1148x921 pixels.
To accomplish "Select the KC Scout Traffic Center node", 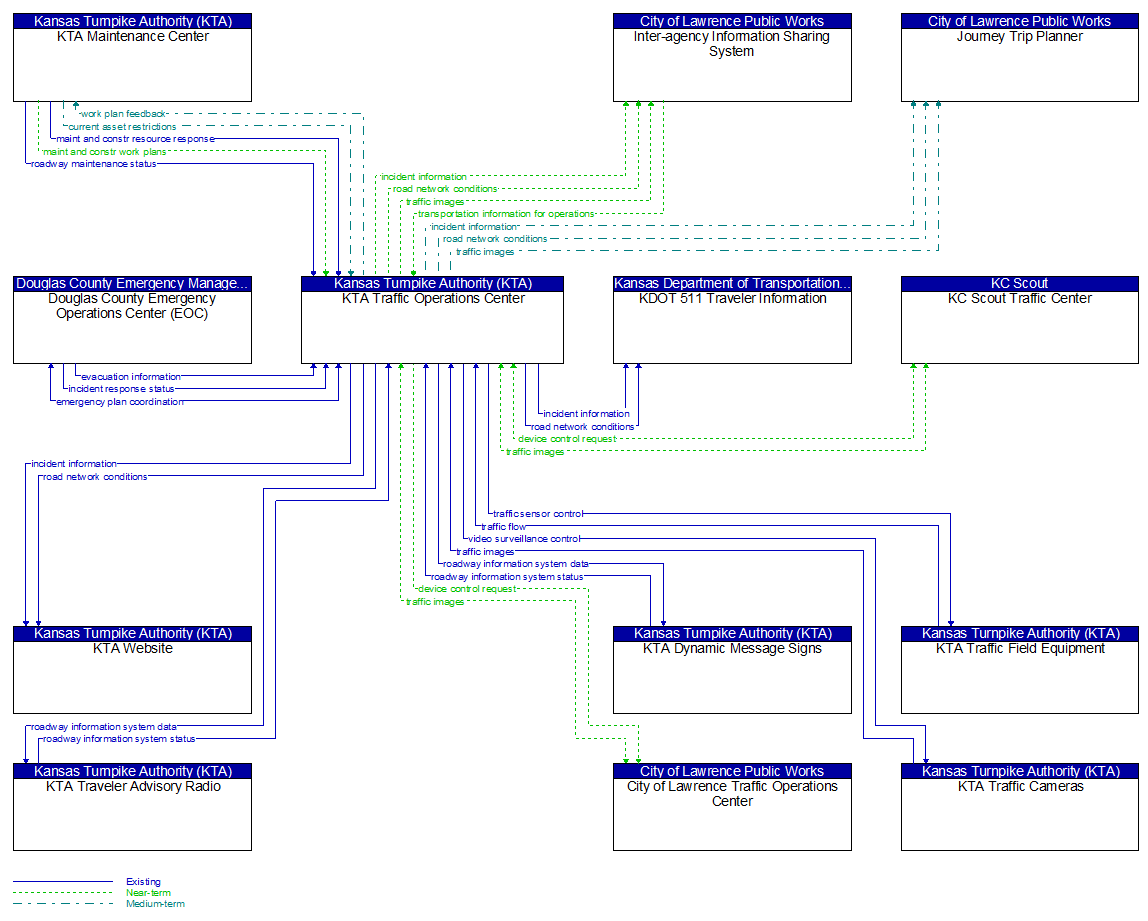I will (1020, 319).
